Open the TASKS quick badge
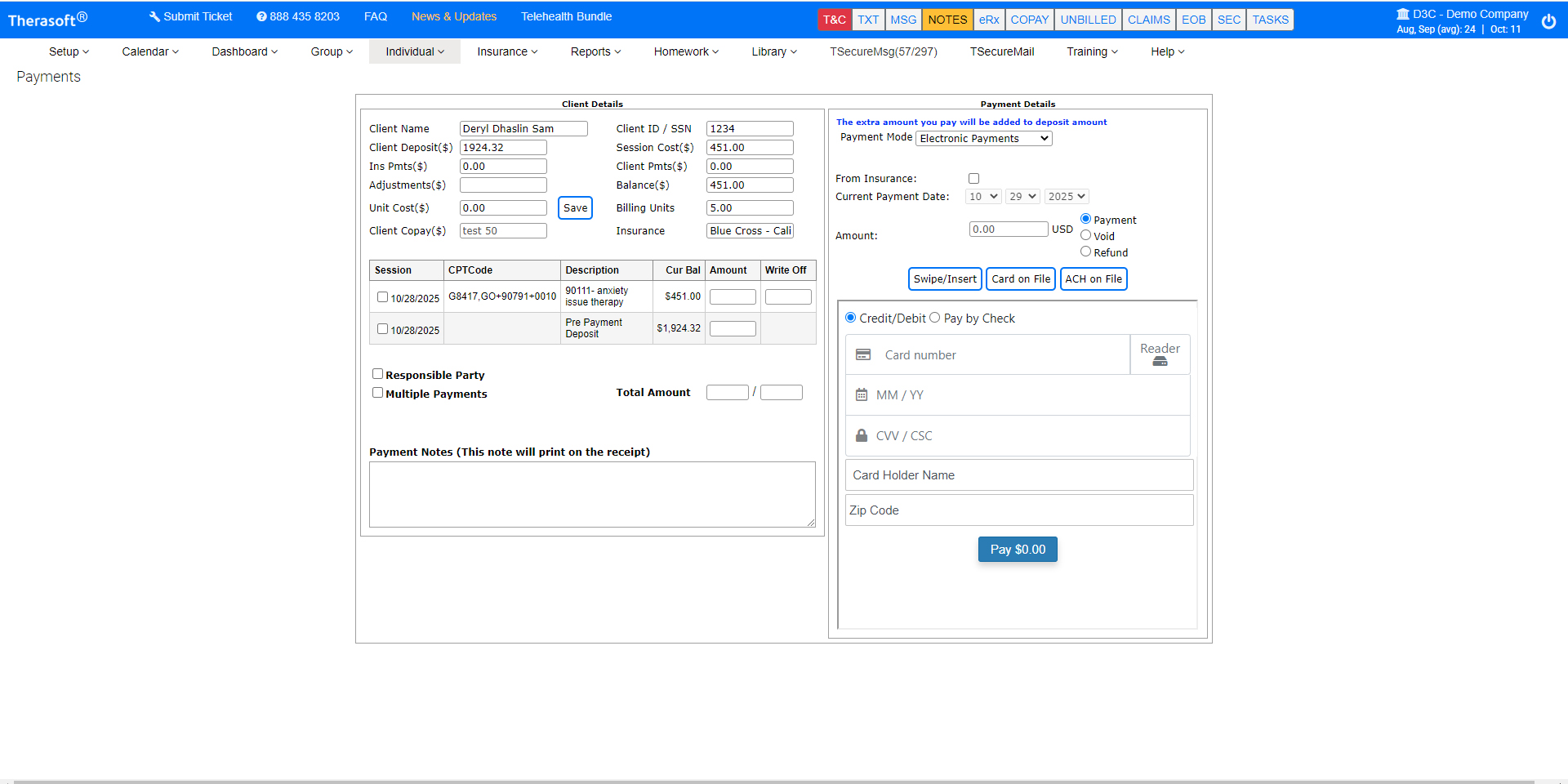Image resolution: width=1568 pixels, height=784 pixels. pos(1270,20)
